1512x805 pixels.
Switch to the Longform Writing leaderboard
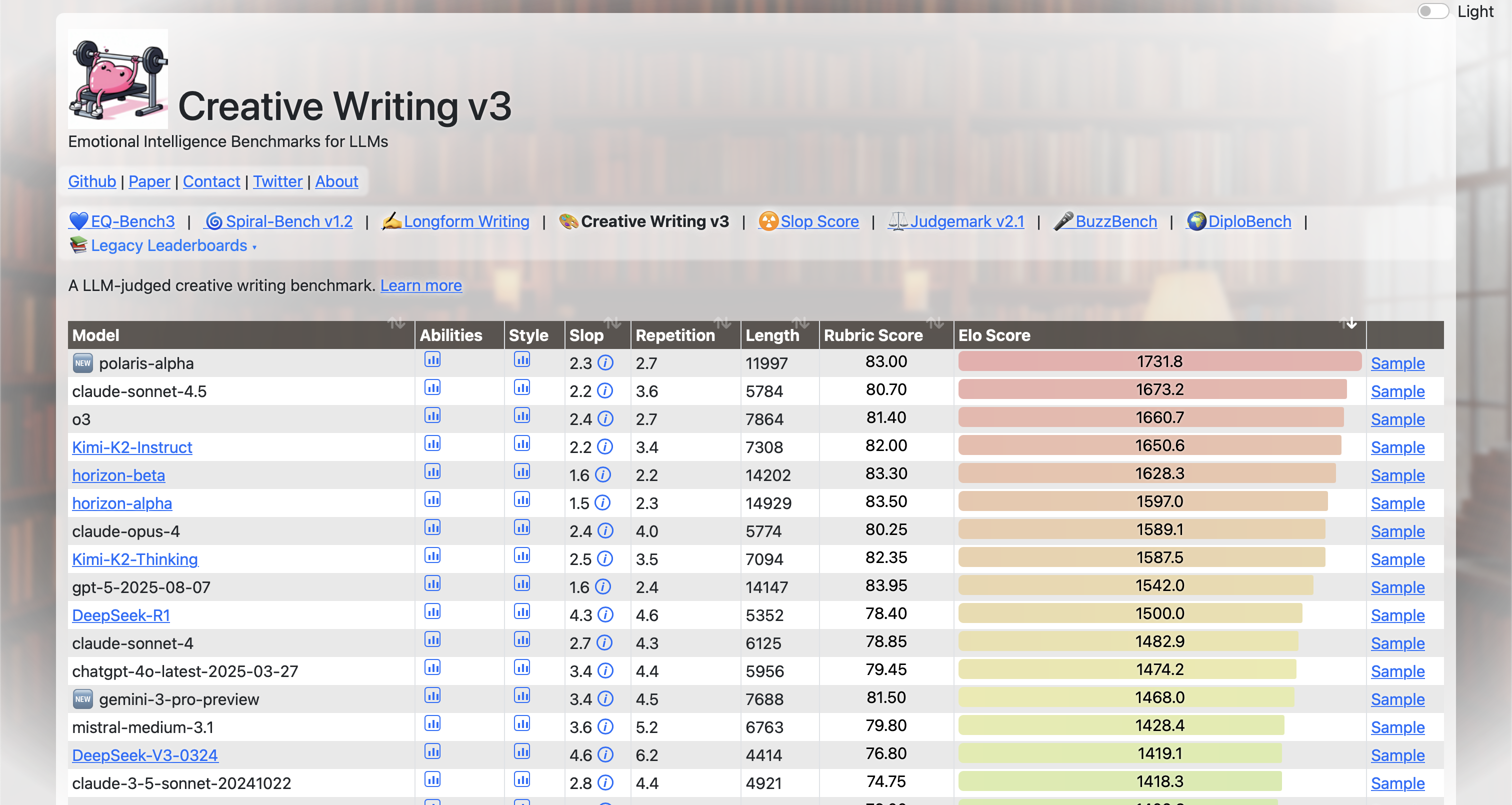[x=466, y=221]
